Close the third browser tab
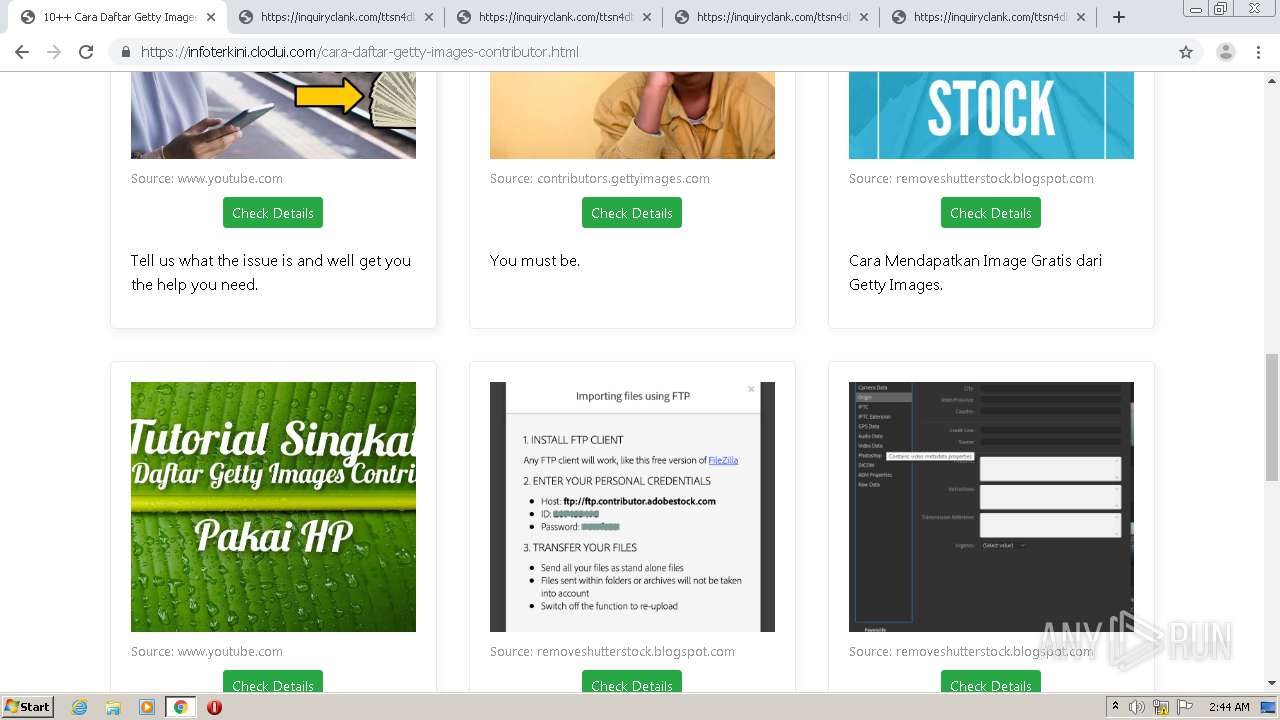This screenshot has width=1280, height=720. 646,17
